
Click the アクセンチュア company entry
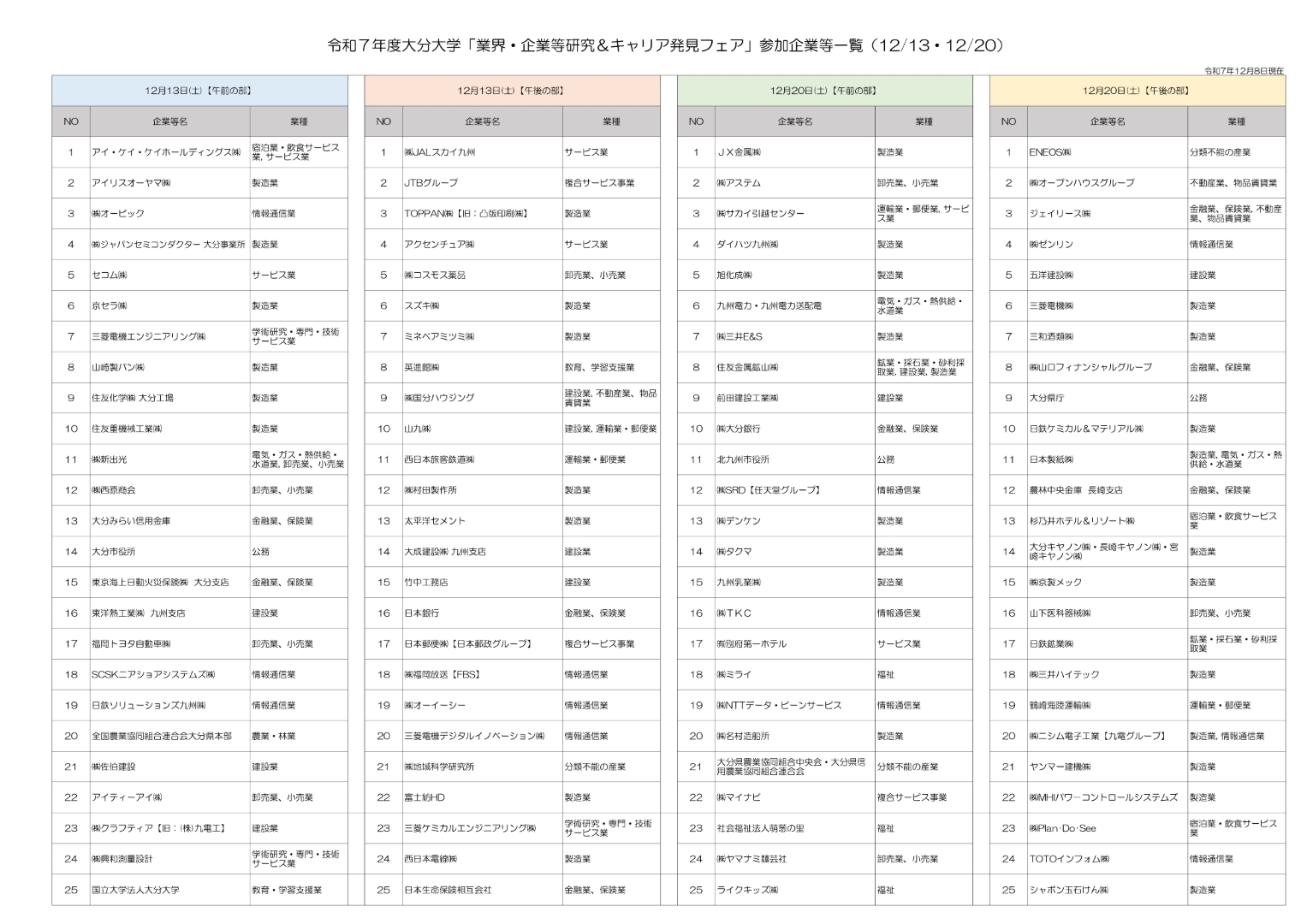tap(440, 245)
